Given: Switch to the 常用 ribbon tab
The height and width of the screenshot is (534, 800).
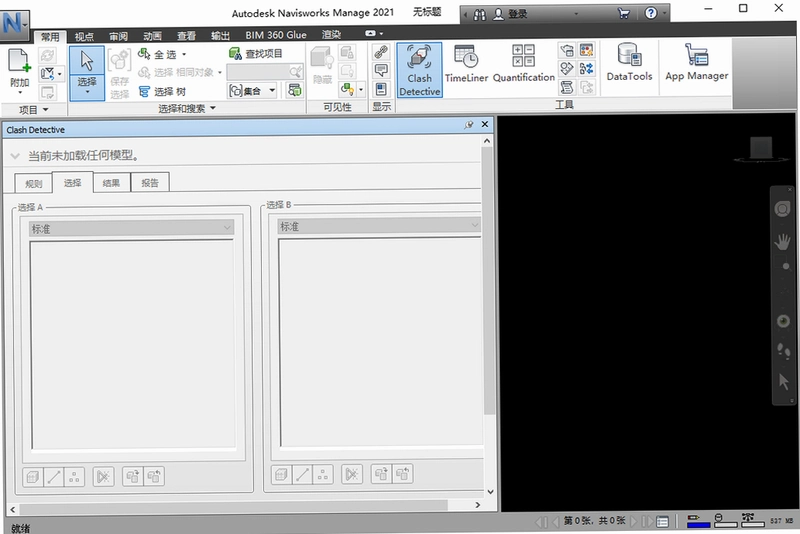Looking at the screenshot, I should click(50, 37).
